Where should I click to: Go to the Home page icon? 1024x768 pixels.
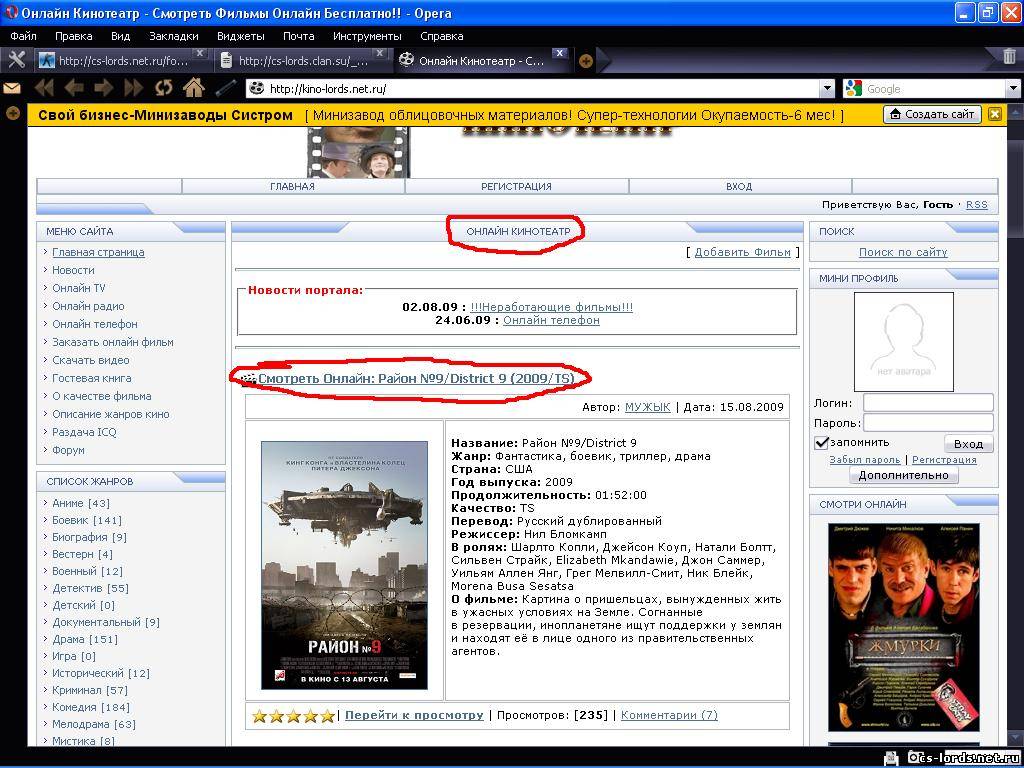(194, 88)
